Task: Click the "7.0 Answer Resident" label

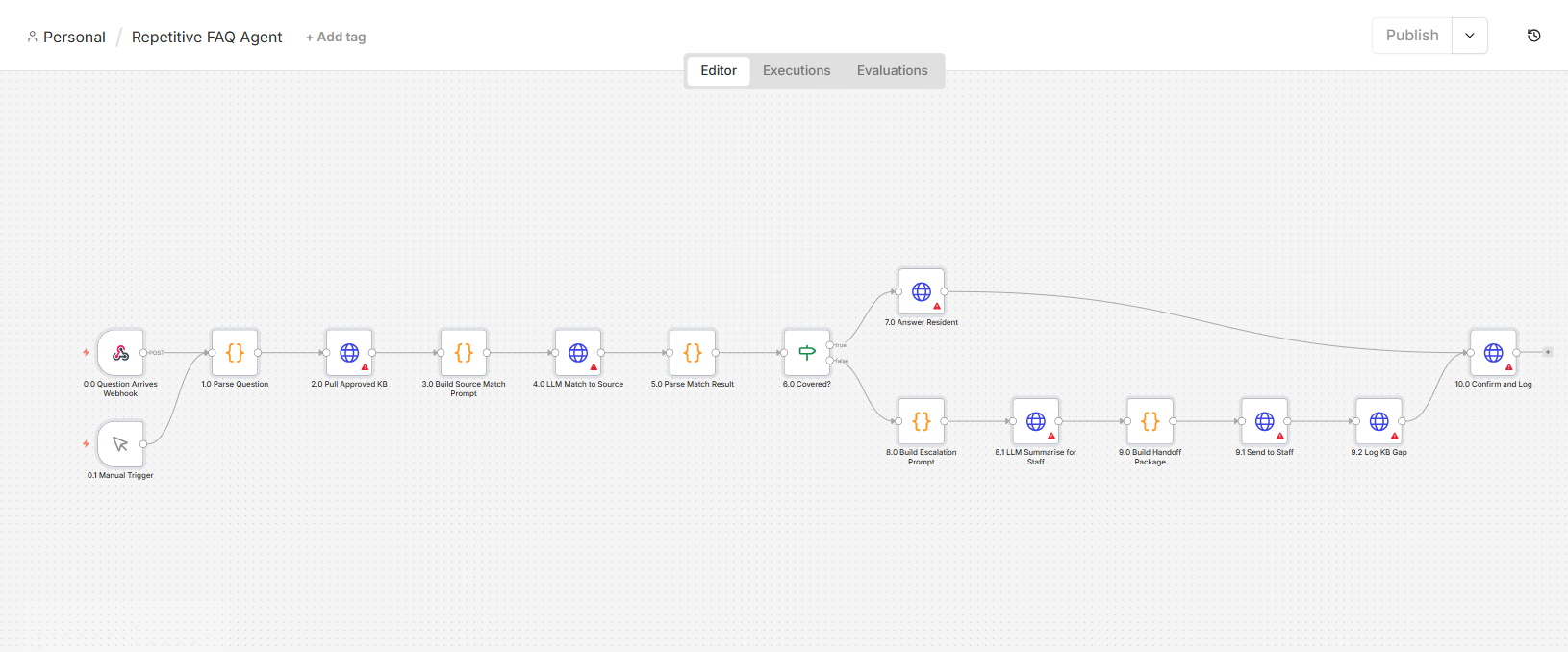Action: pyautogui.click(x=922, y=323)
